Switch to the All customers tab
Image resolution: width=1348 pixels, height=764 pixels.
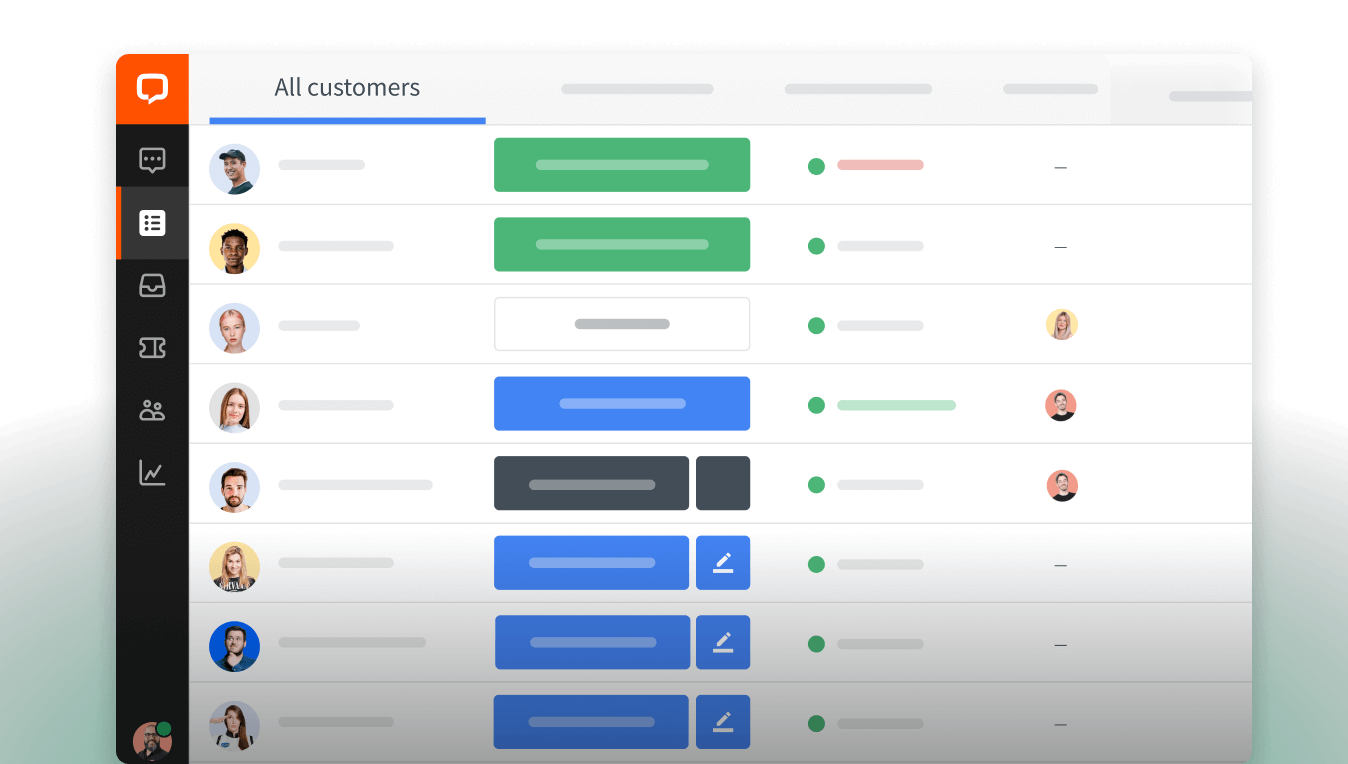pyautogui.click(x=347, y=88)
